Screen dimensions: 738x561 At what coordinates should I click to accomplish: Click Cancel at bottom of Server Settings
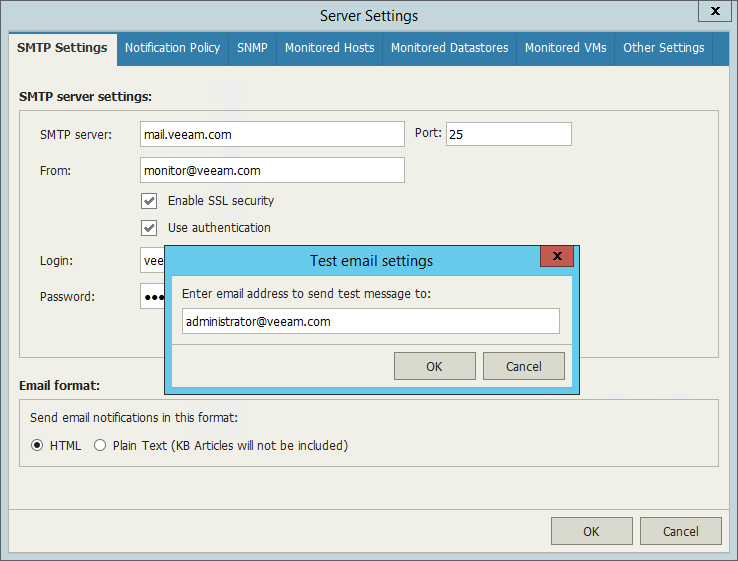(x=681, y=531)
